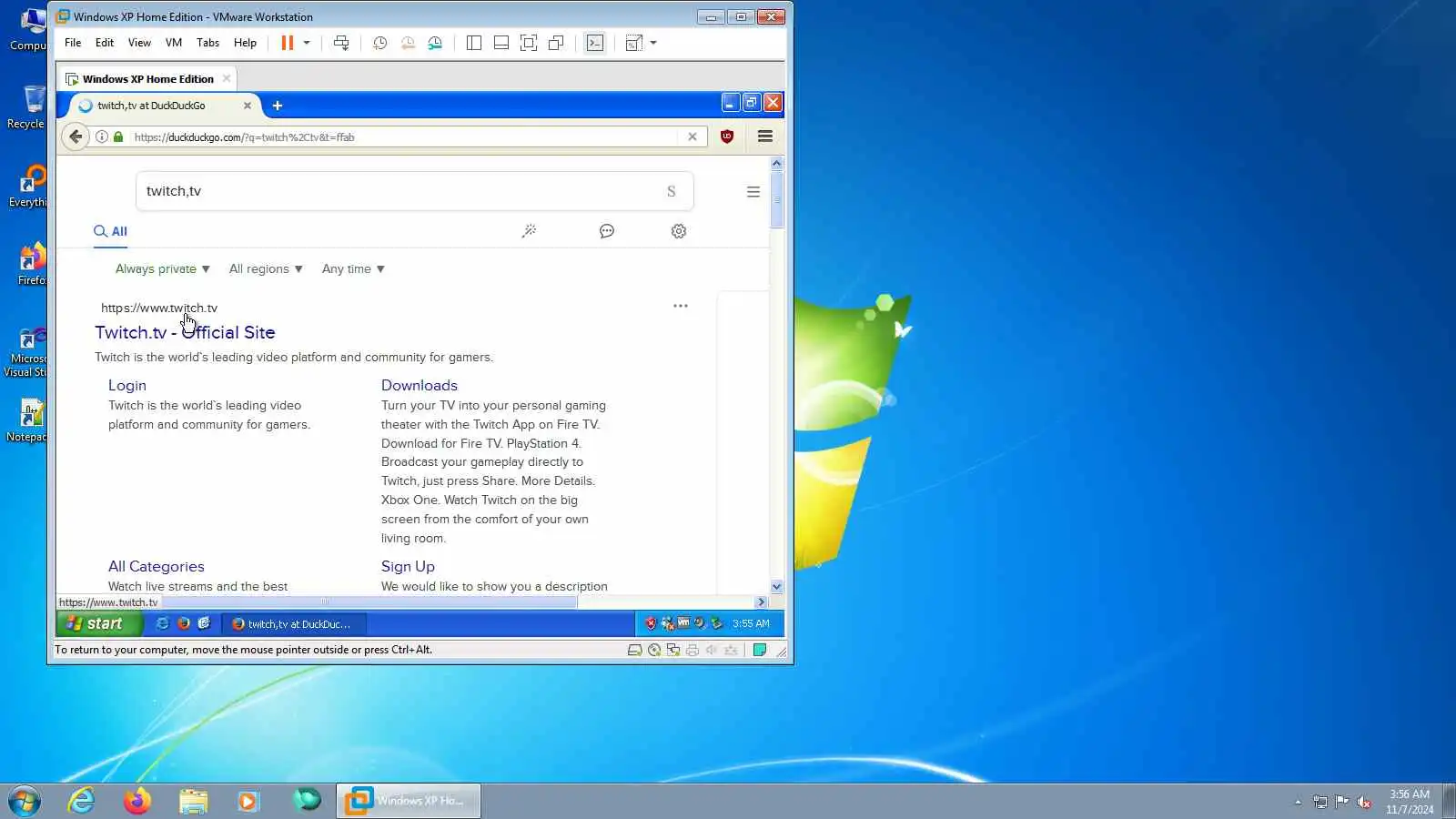This screenshot has height=819, width=1456.
Task: Click the VMware stretch guest display icon
Action: pyautogui.click(x=634, y=43)
